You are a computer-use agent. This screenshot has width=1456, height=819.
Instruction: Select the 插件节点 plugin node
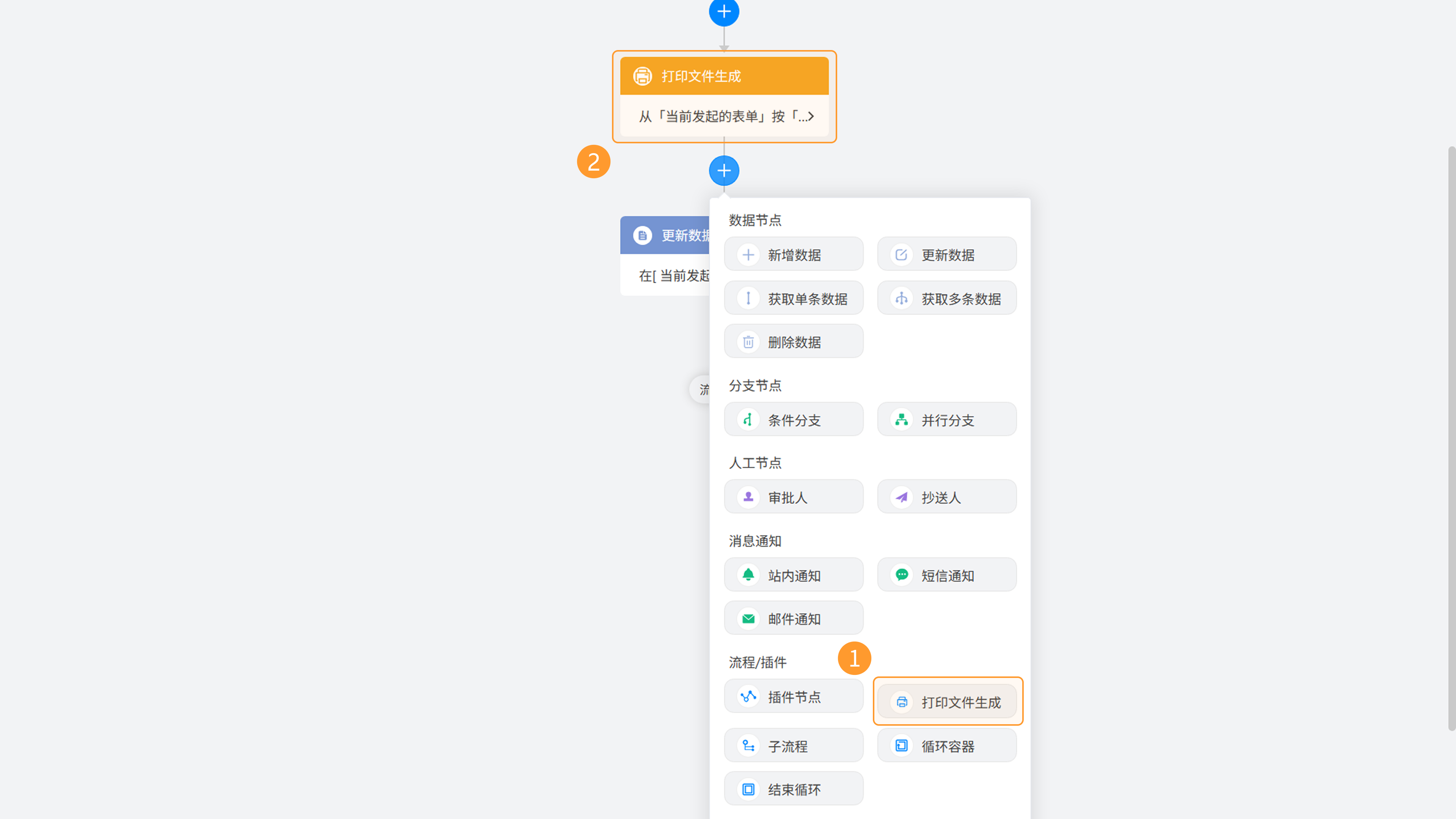(794, 697)
